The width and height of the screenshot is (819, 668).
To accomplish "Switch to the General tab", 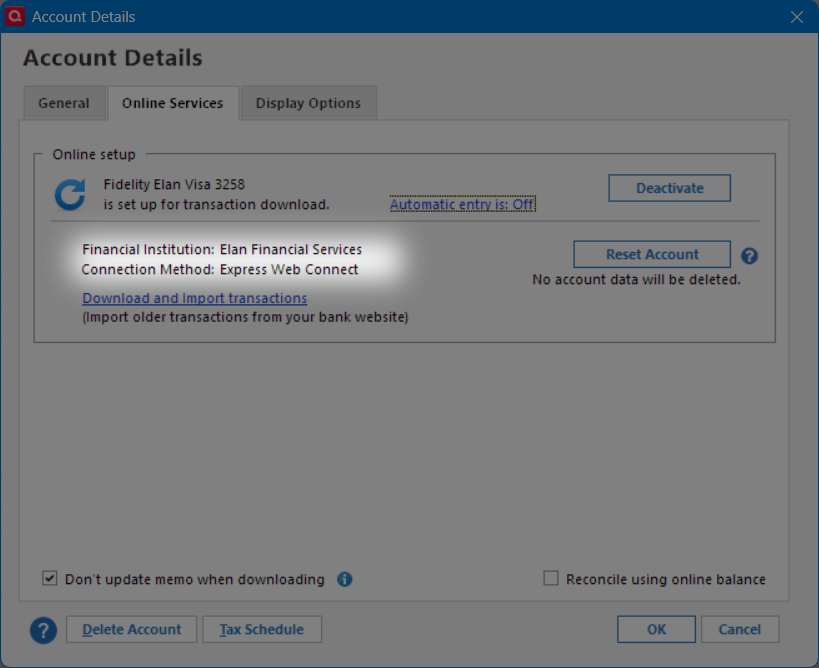I will coord(64,103).
